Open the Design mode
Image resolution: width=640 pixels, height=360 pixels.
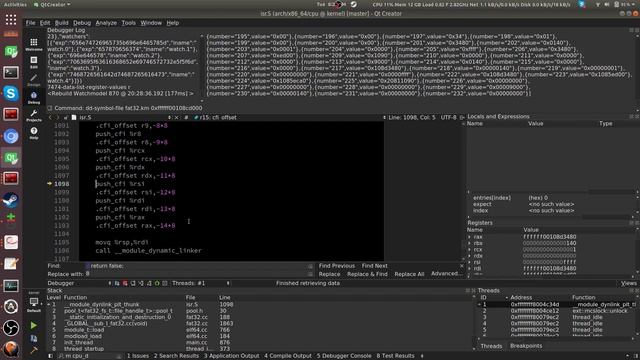coord(33,80)
